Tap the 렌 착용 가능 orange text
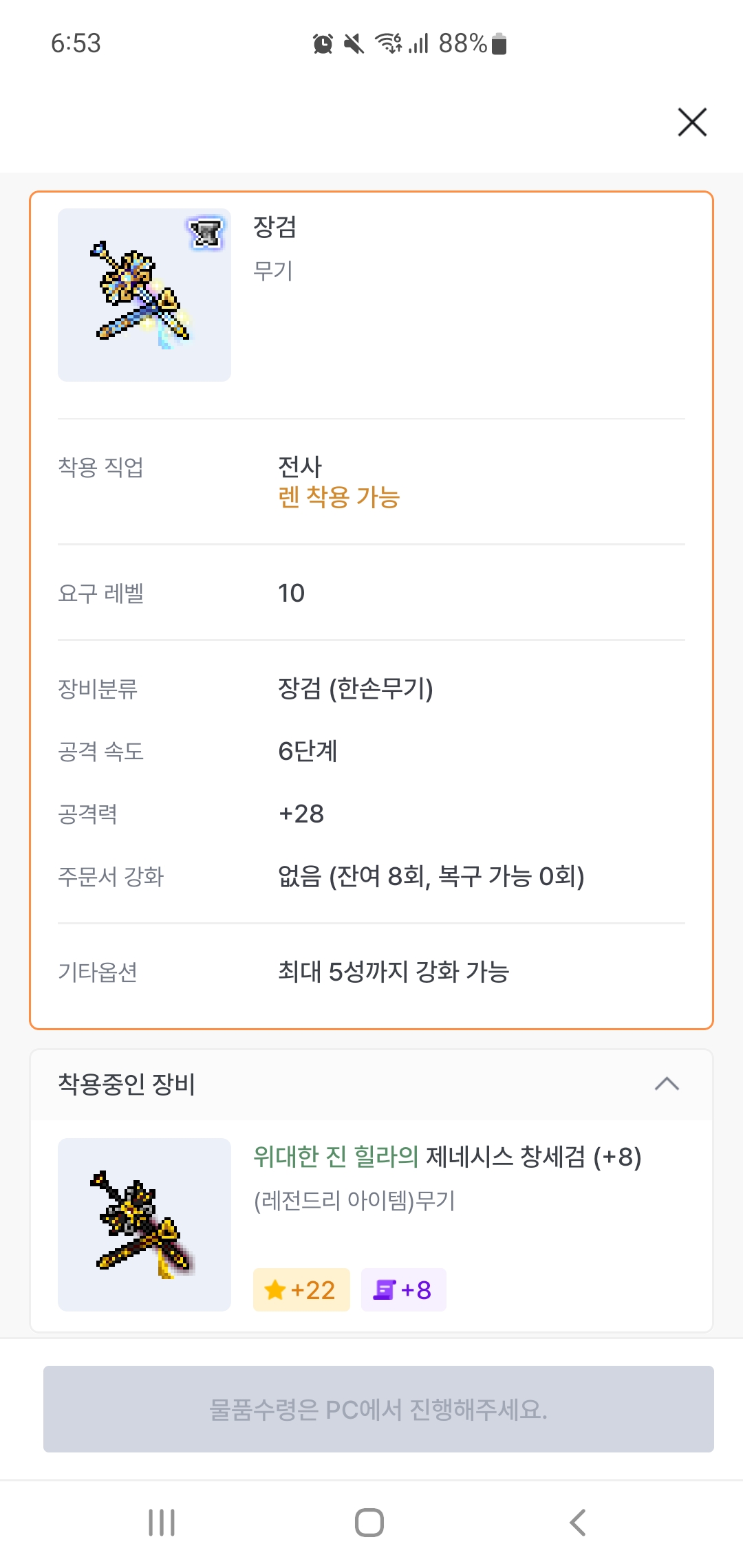 (x=338, y=497)
